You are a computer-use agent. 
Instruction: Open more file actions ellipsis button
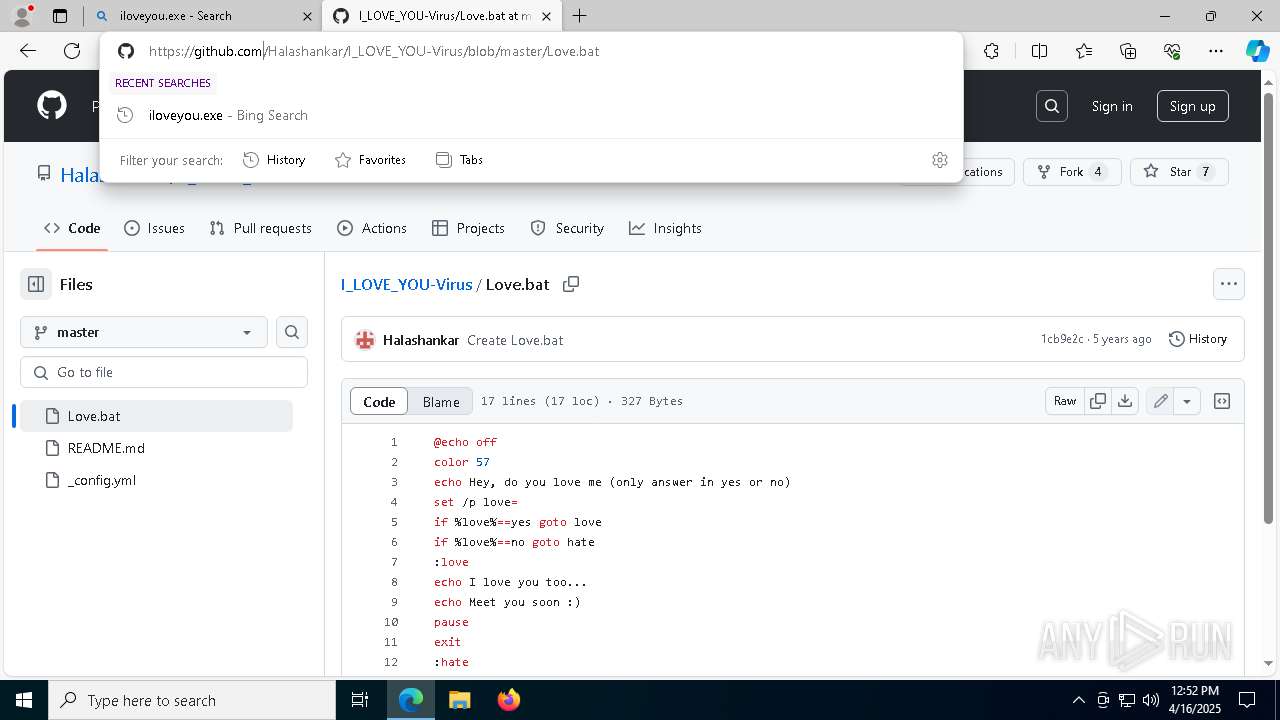click(1229, 284)
